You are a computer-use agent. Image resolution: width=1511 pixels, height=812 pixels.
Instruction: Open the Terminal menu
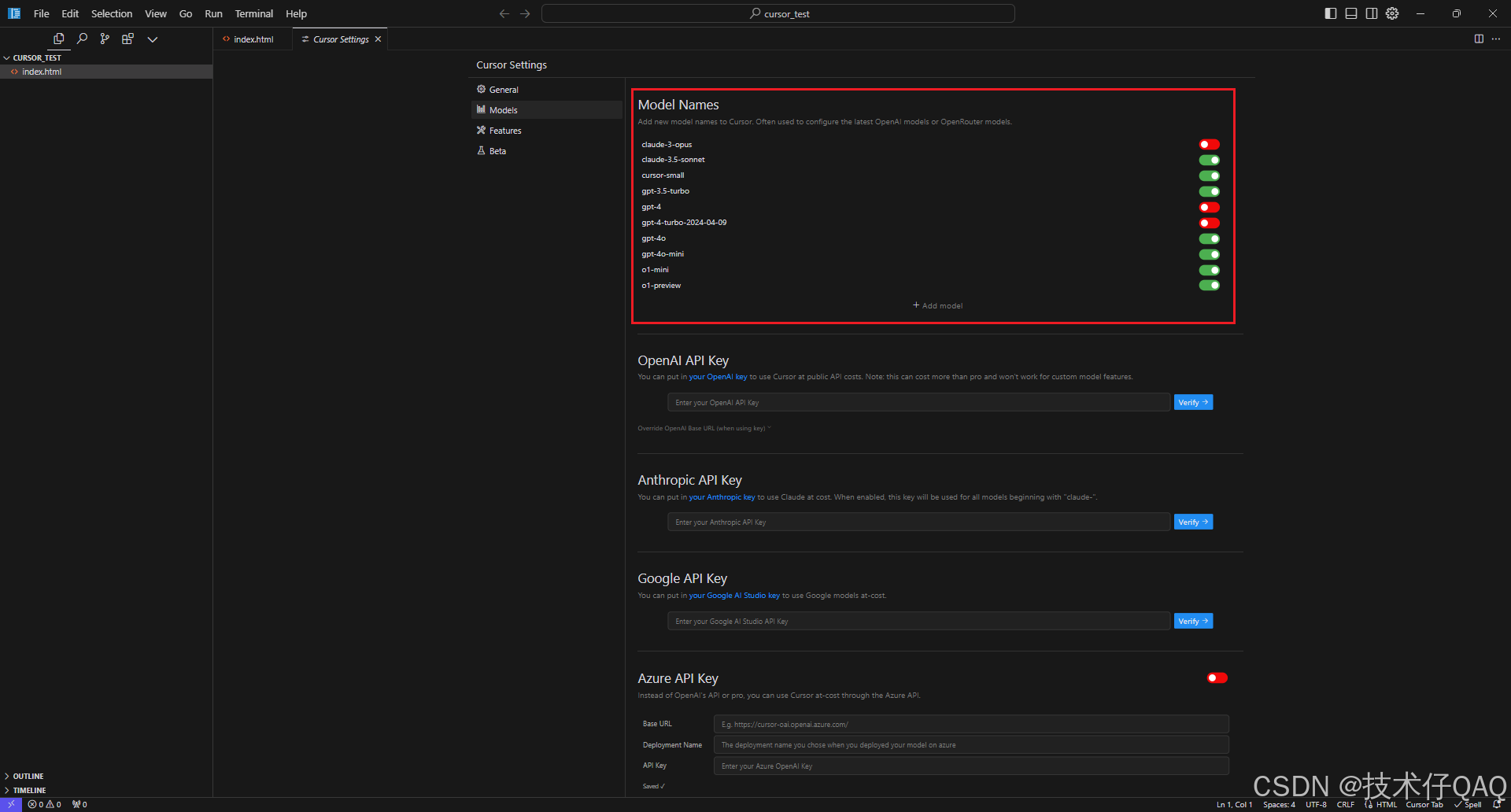[253, 13]
